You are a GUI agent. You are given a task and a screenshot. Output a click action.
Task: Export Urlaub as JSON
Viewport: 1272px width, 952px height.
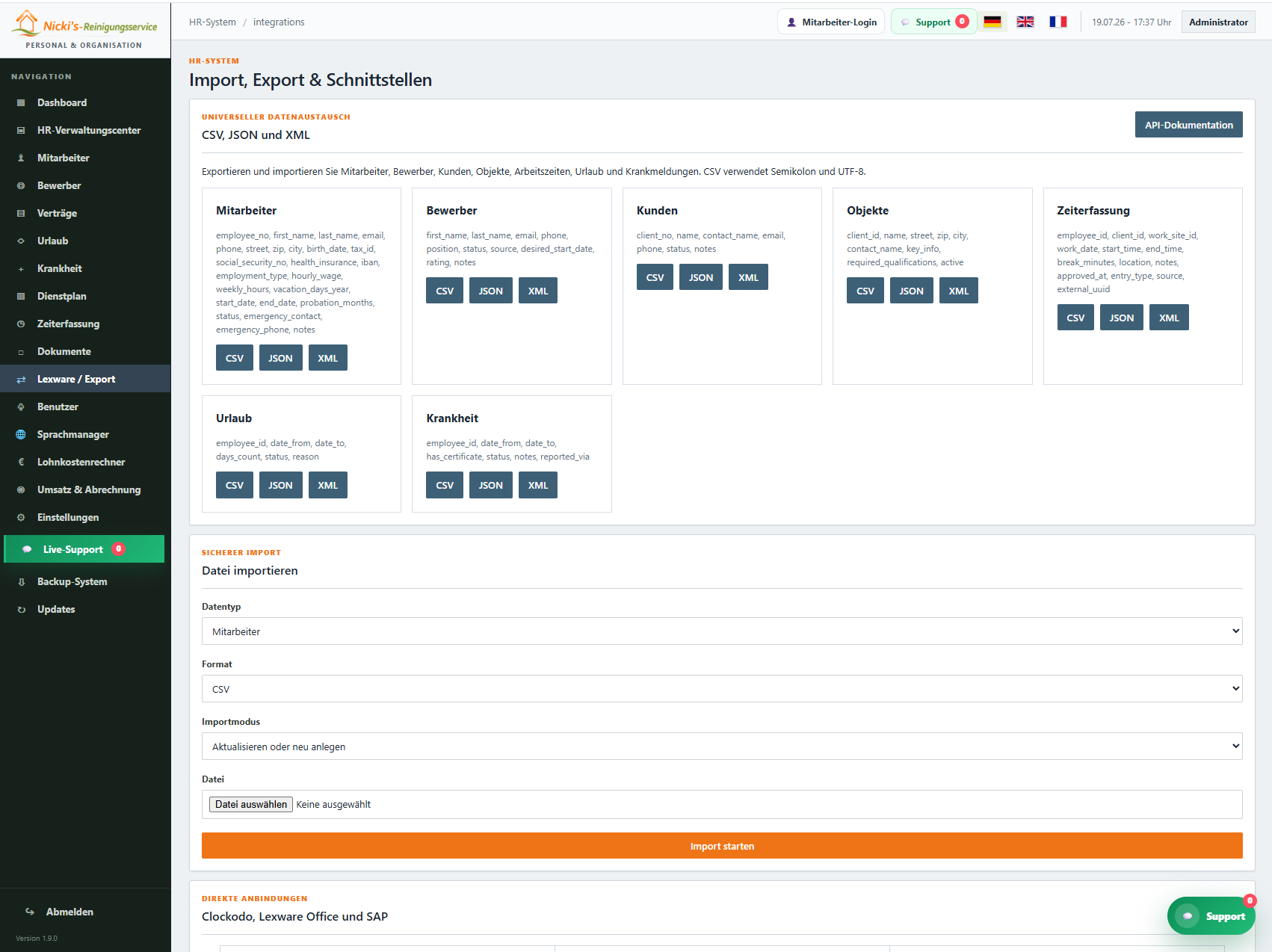(x=281, y=485)
